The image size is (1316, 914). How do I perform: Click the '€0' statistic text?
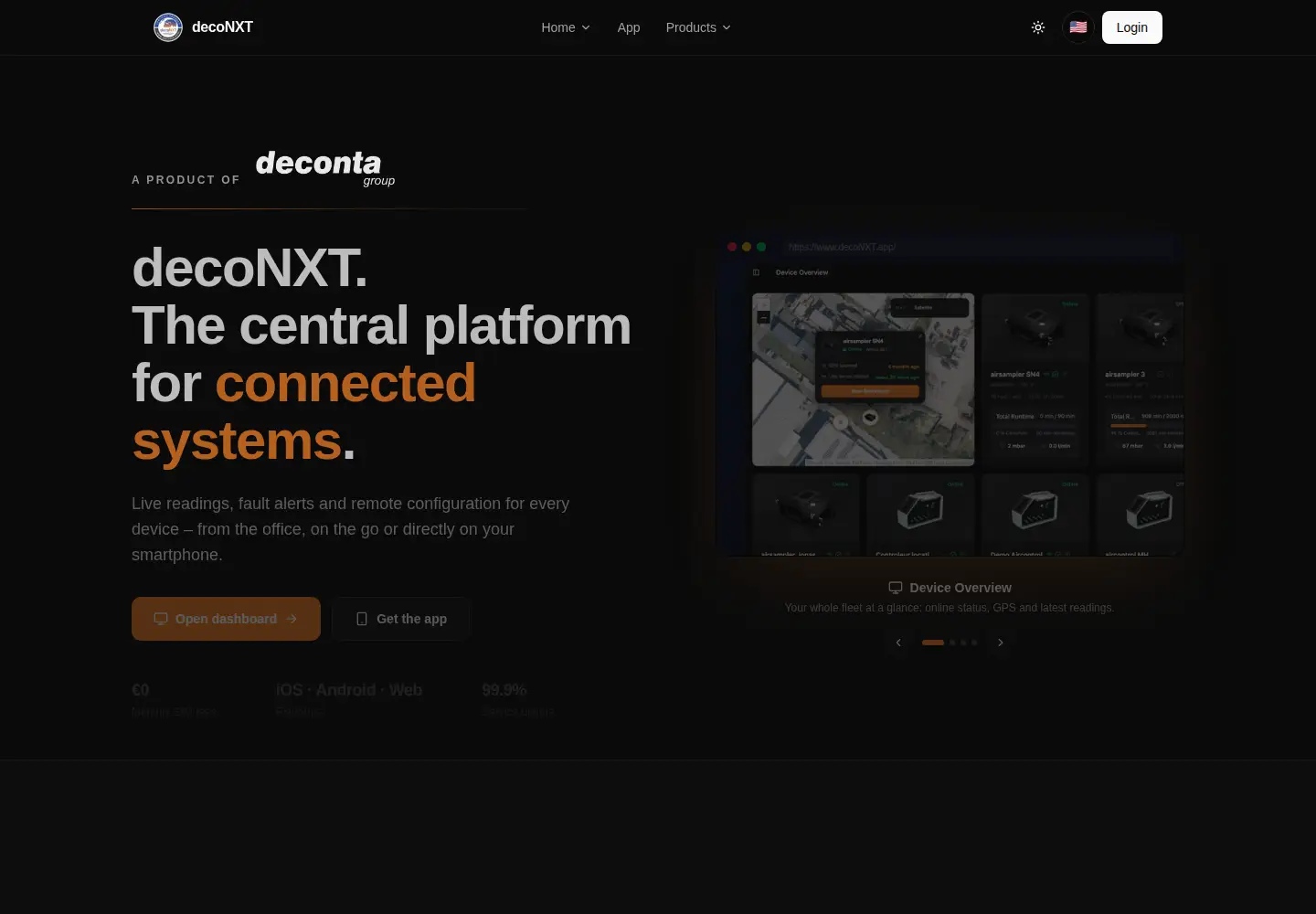pos(141,690)
